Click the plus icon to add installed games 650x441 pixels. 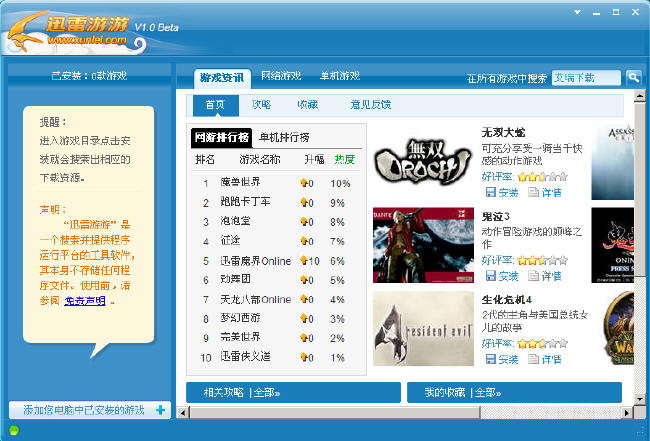(x=160, y=410)
